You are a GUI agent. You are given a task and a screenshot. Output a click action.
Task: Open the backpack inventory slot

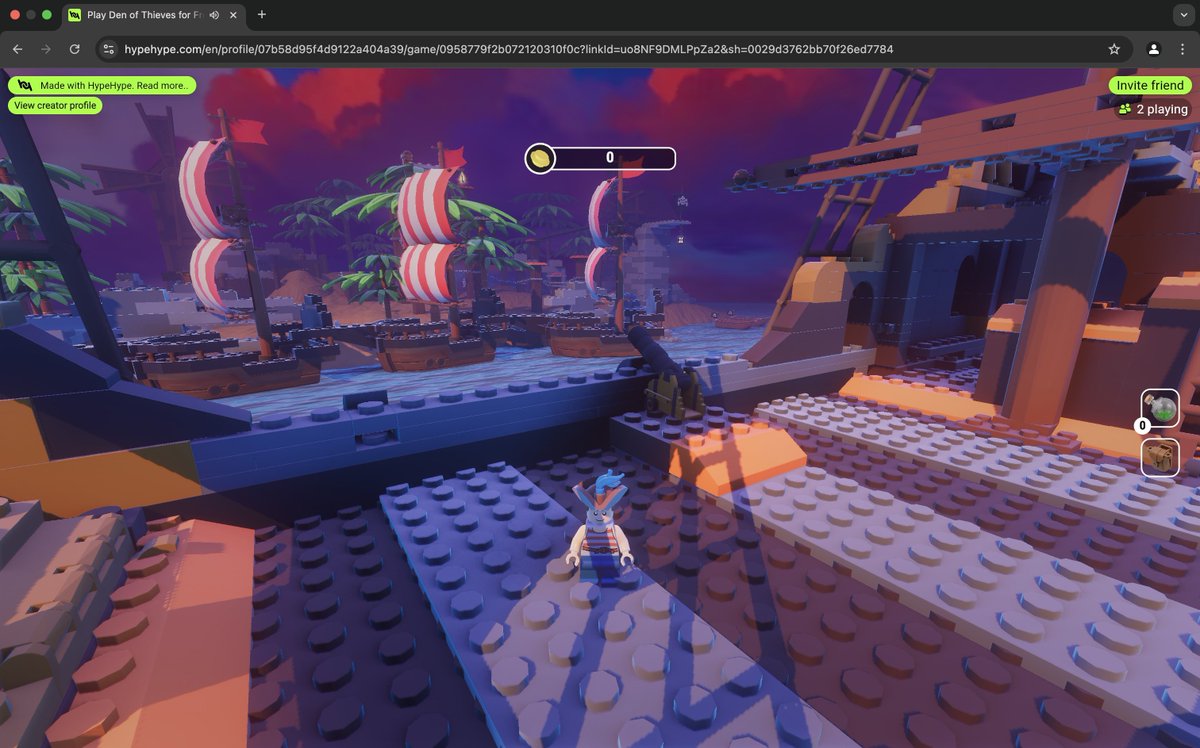[x=1160, y=457]
